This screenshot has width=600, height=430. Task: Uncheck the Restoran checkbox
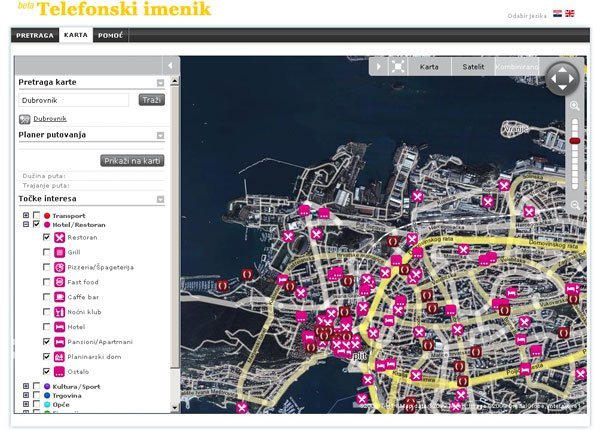(x=46, y=237)
